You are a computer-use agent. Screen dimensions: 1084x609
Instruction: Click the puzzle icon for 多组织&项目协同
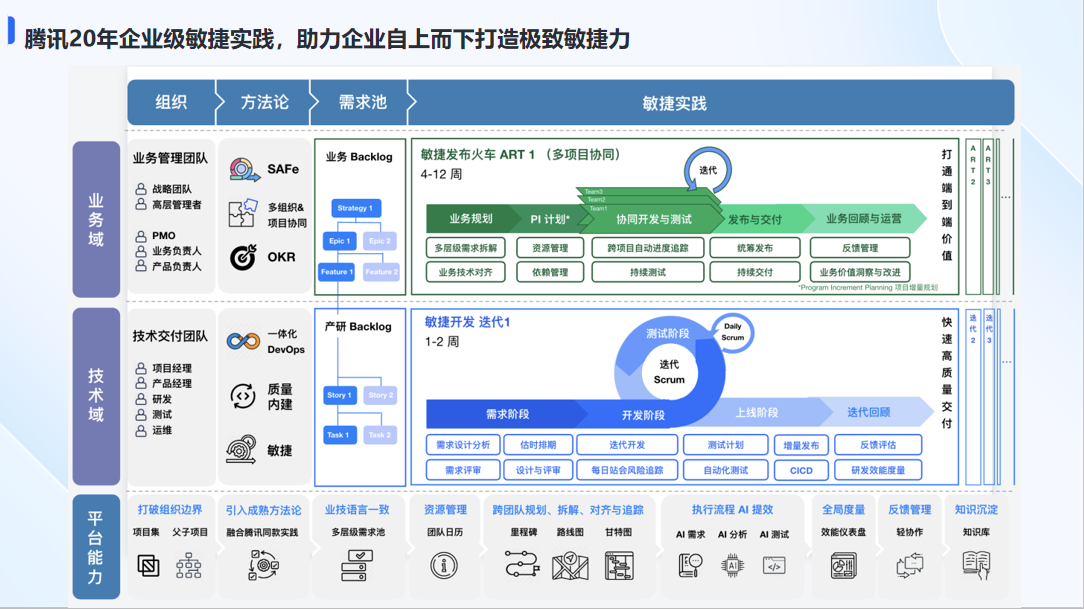(243, 214)
